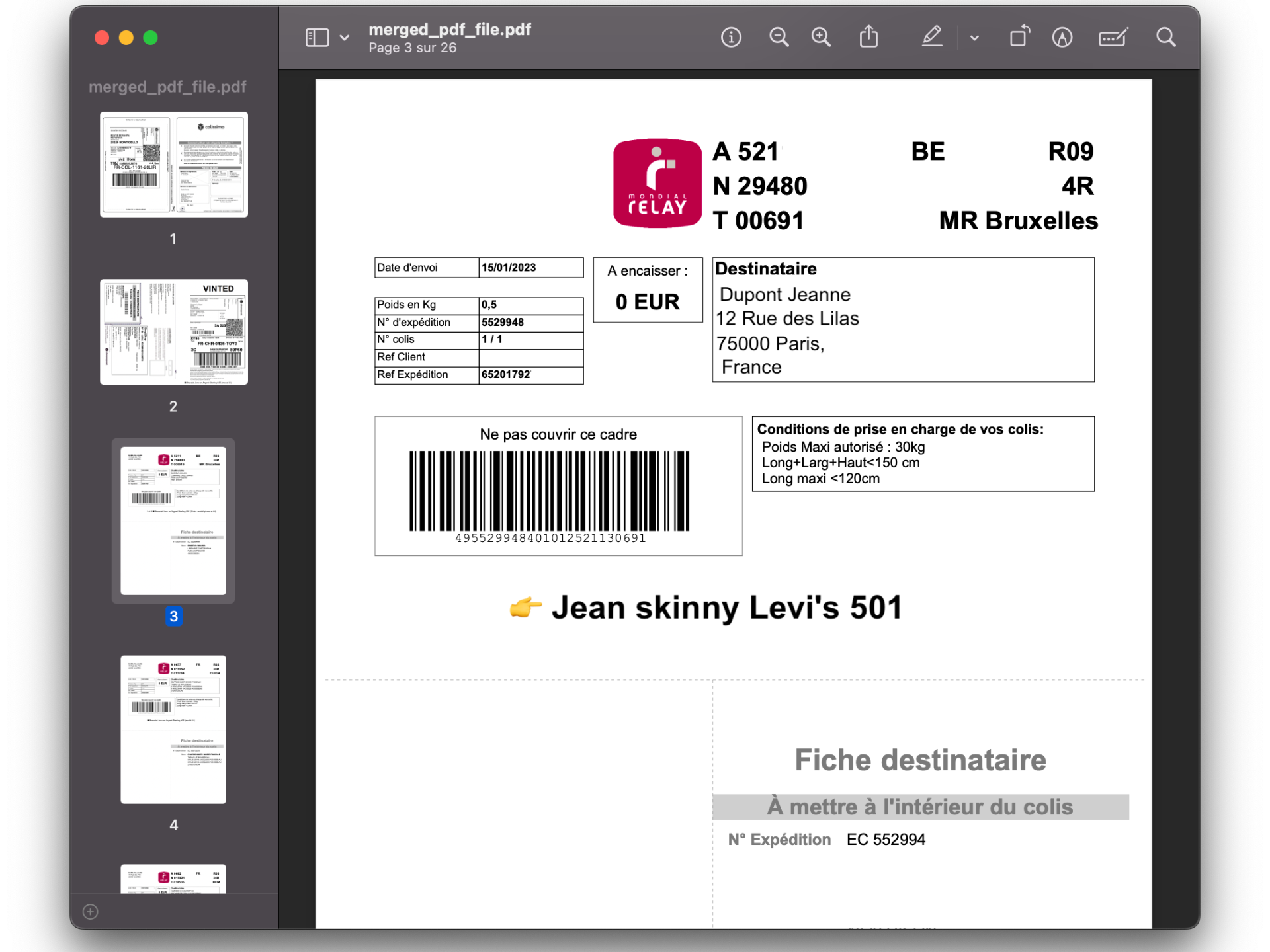The width and height of the screenshot is (1270, 952).
Task: Rotate the page with Rotate button
Action: 1020,37
